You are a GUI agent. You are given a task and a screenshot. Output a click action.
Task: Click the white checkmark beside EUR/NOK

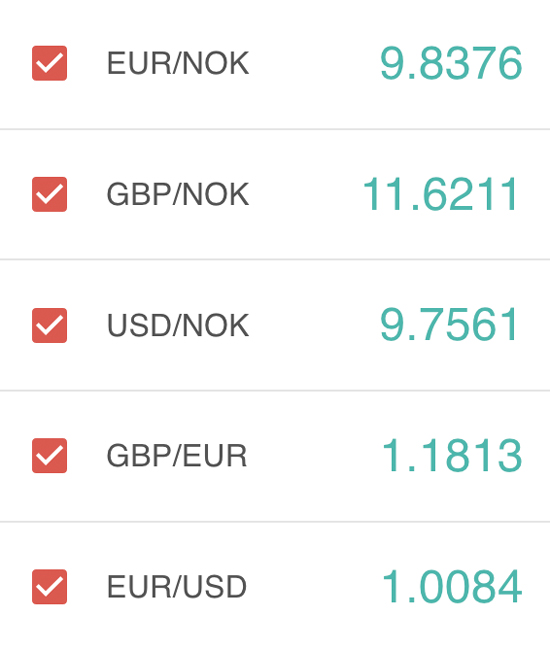click(49, 63)
